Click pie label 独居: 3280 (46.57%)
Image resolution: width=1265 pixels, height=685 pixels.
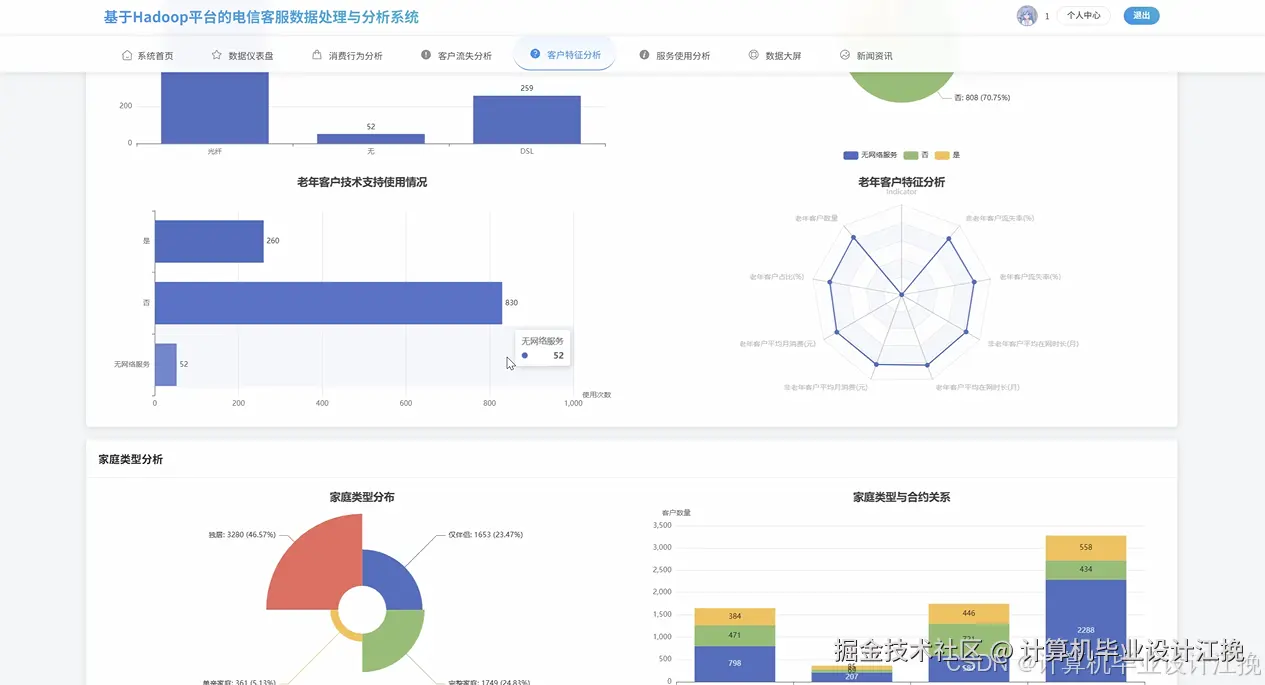tap(242, 535)
